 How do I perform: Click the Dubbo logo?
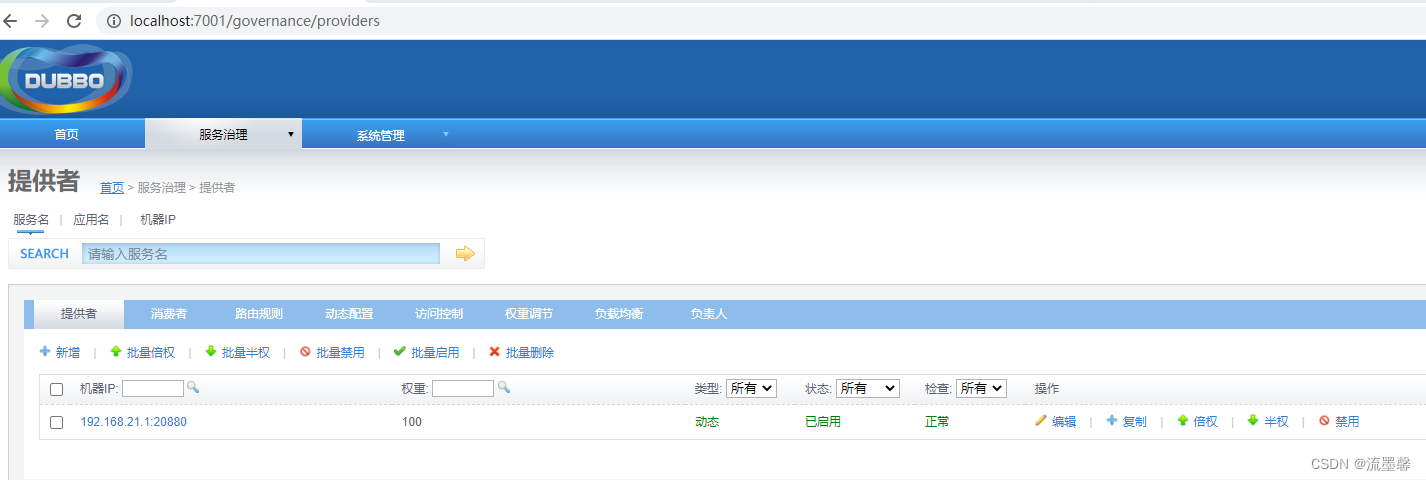pyautogui.click(x=66, y=80)
